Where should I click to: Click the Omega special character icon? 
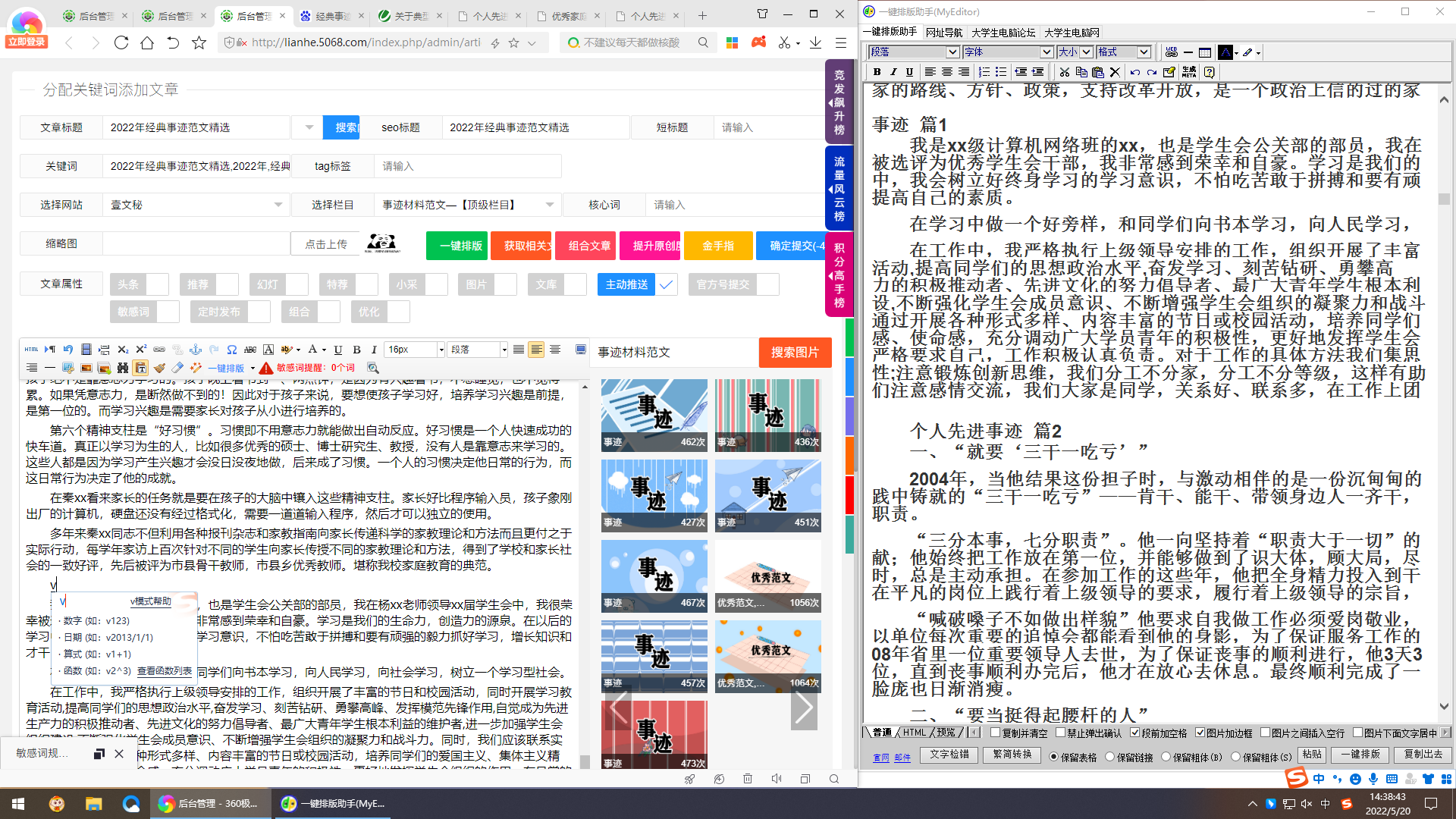coord(232,350)
